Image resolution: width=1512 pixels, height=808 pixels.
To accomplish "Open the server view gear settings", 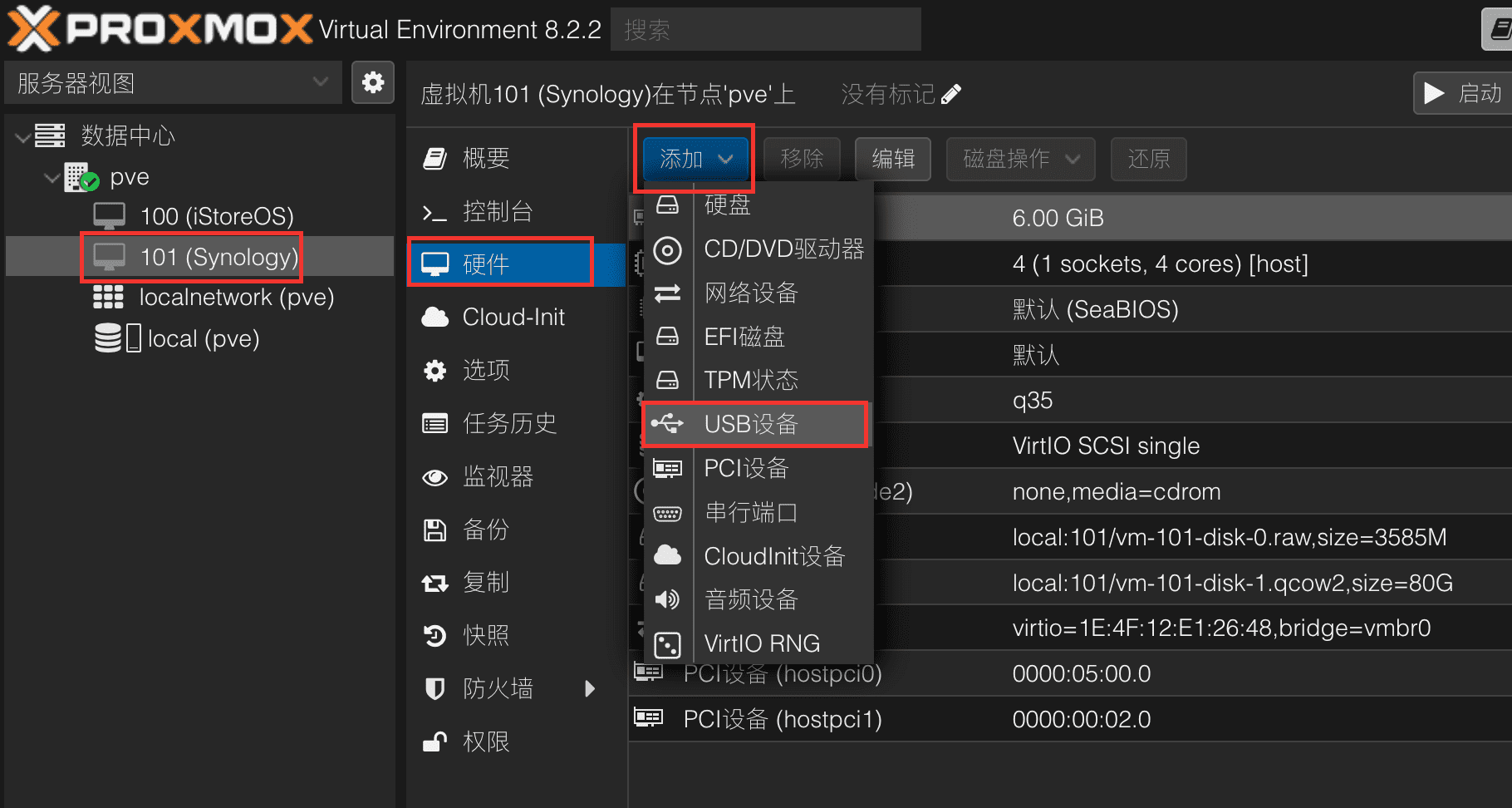I will (373, 82).
